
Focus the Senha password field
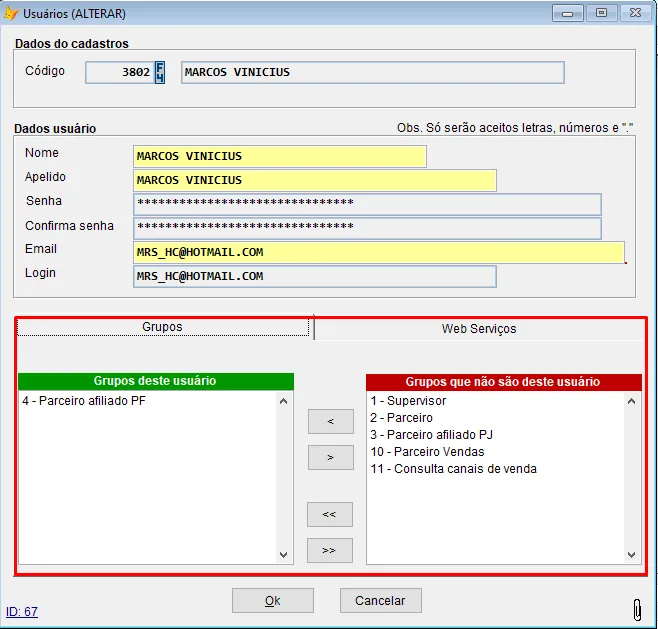[366, 204]
